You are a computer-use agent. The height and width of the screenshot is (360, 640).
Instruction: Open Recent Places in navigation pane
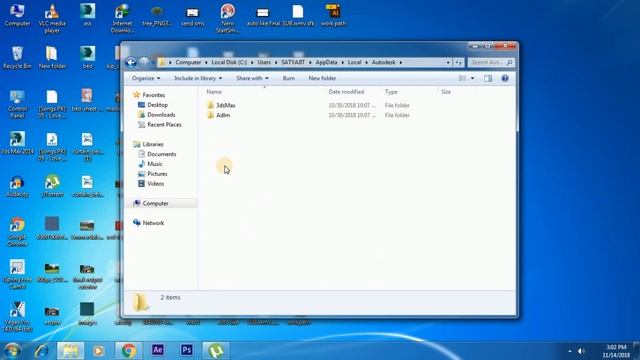[164, 124]
